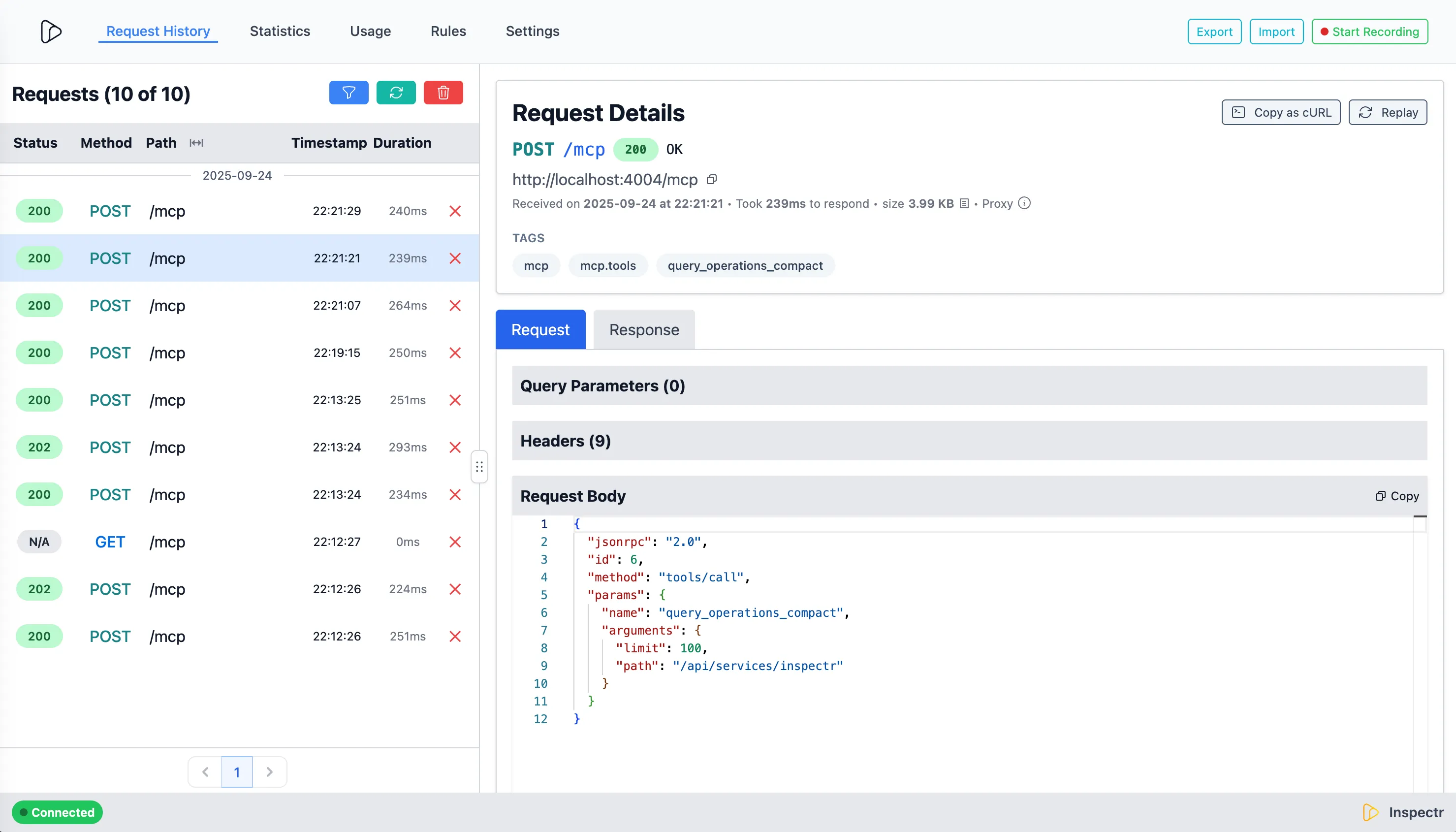The image size is (1456, 832).
Task: Toggle the Path column width icon
Action: [x=196, y=143]
